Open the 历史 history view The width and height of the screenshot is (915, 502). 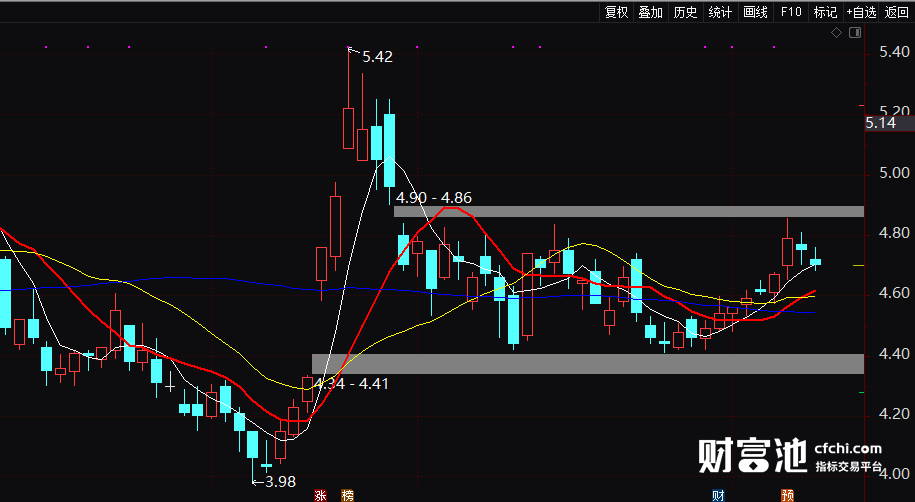pyautogui.click(x=685, y=12)
